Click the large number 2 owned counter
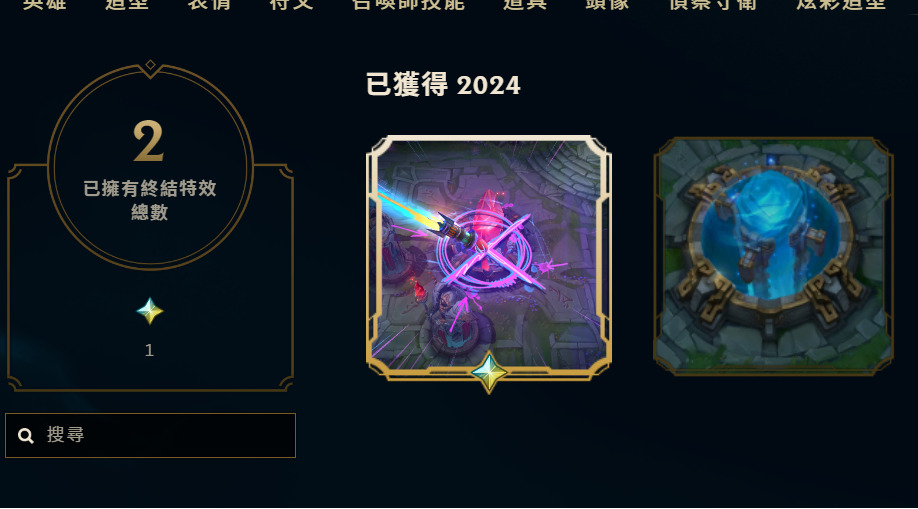The height and width of the screenshot is (509, 918). (x=149, y=141)
